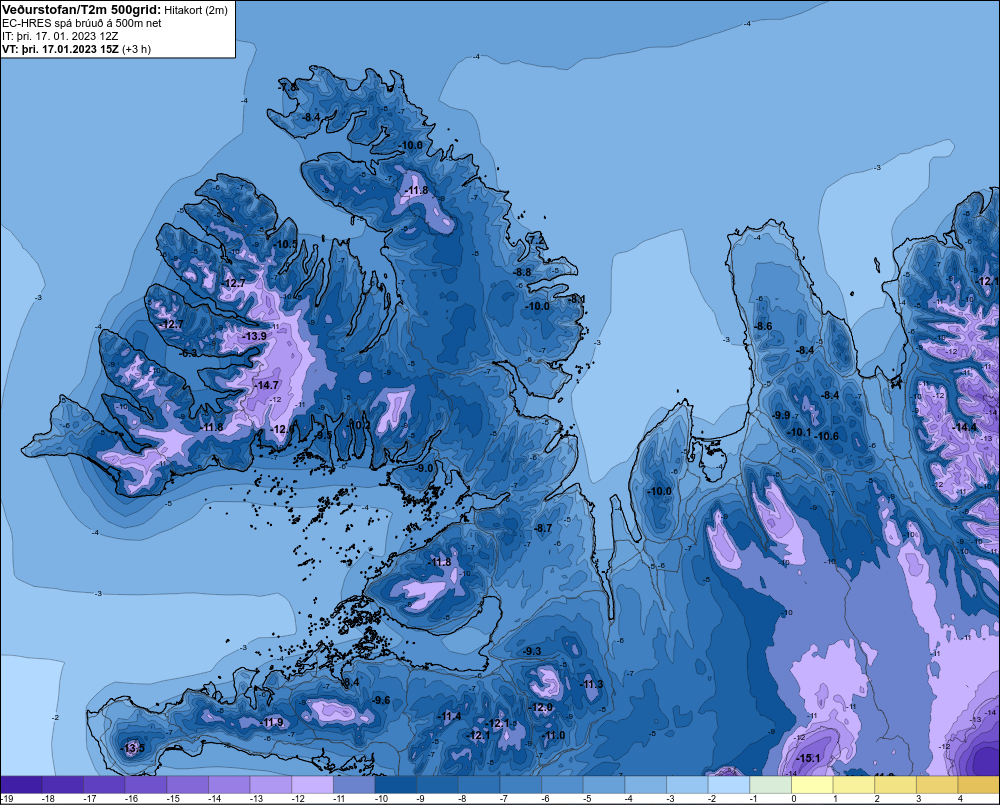Click the -9.5 temperature value

323,436
